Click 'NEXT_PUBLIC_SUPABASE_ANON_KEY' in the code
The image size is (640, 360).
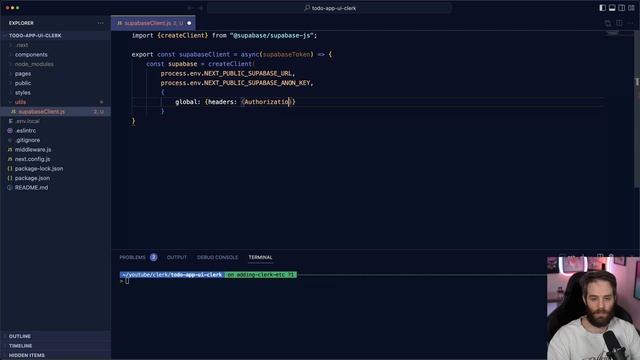coord(257,83)
